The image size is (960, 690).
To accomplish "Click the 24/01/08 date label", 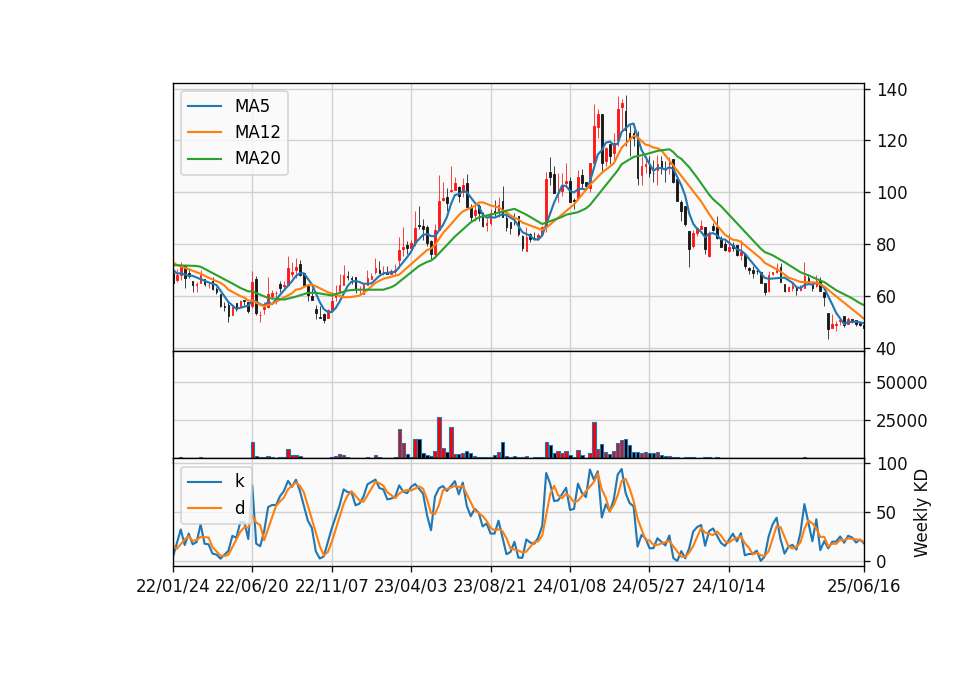I will click(570, 586).
